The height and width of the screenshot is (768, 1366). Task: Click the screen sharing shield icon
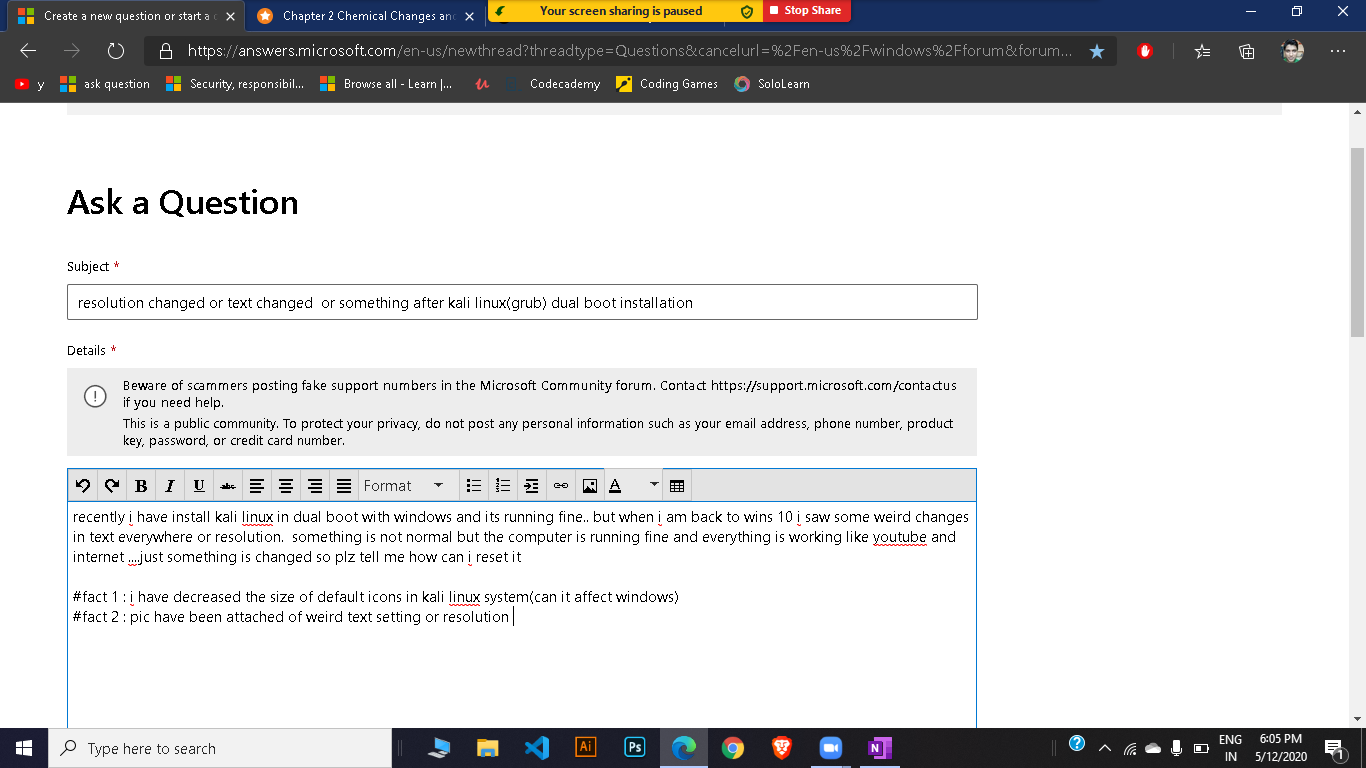tap(746, 11)
